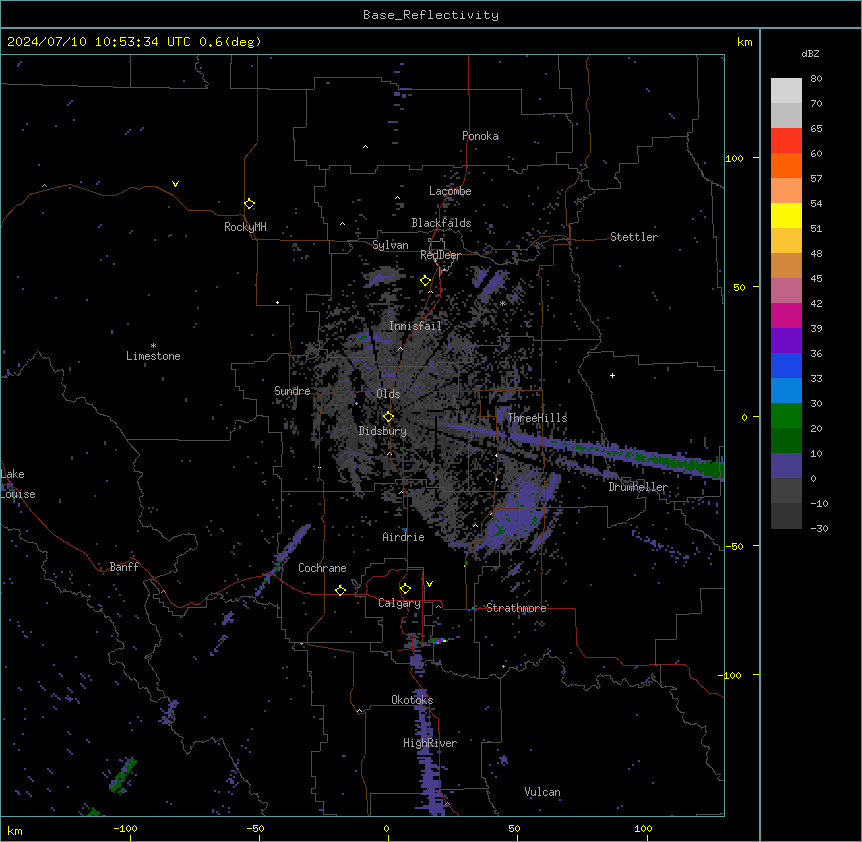The image size is (862, 842).
Task: Select the slate 10-0 dBZ legend swatch
Action: (786, 466)
